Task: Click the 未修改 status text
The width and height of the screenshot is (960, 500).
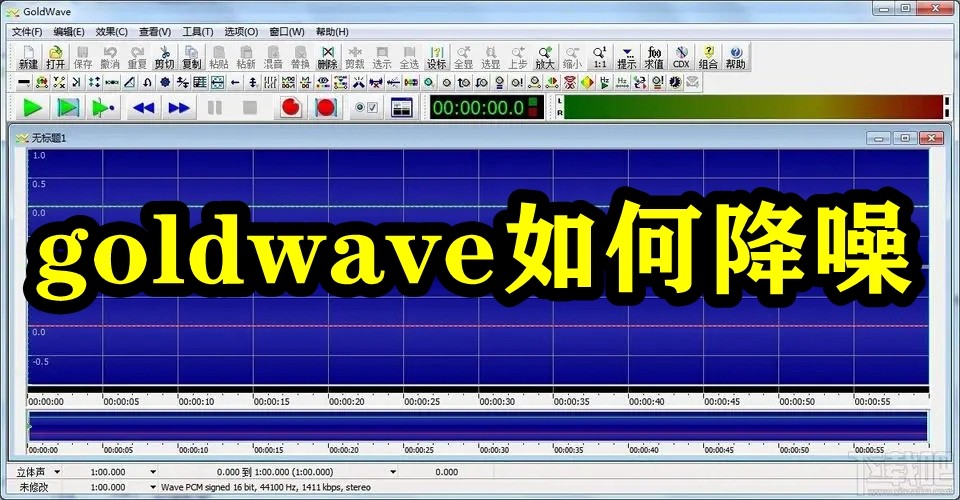Action: coord(32,487)
